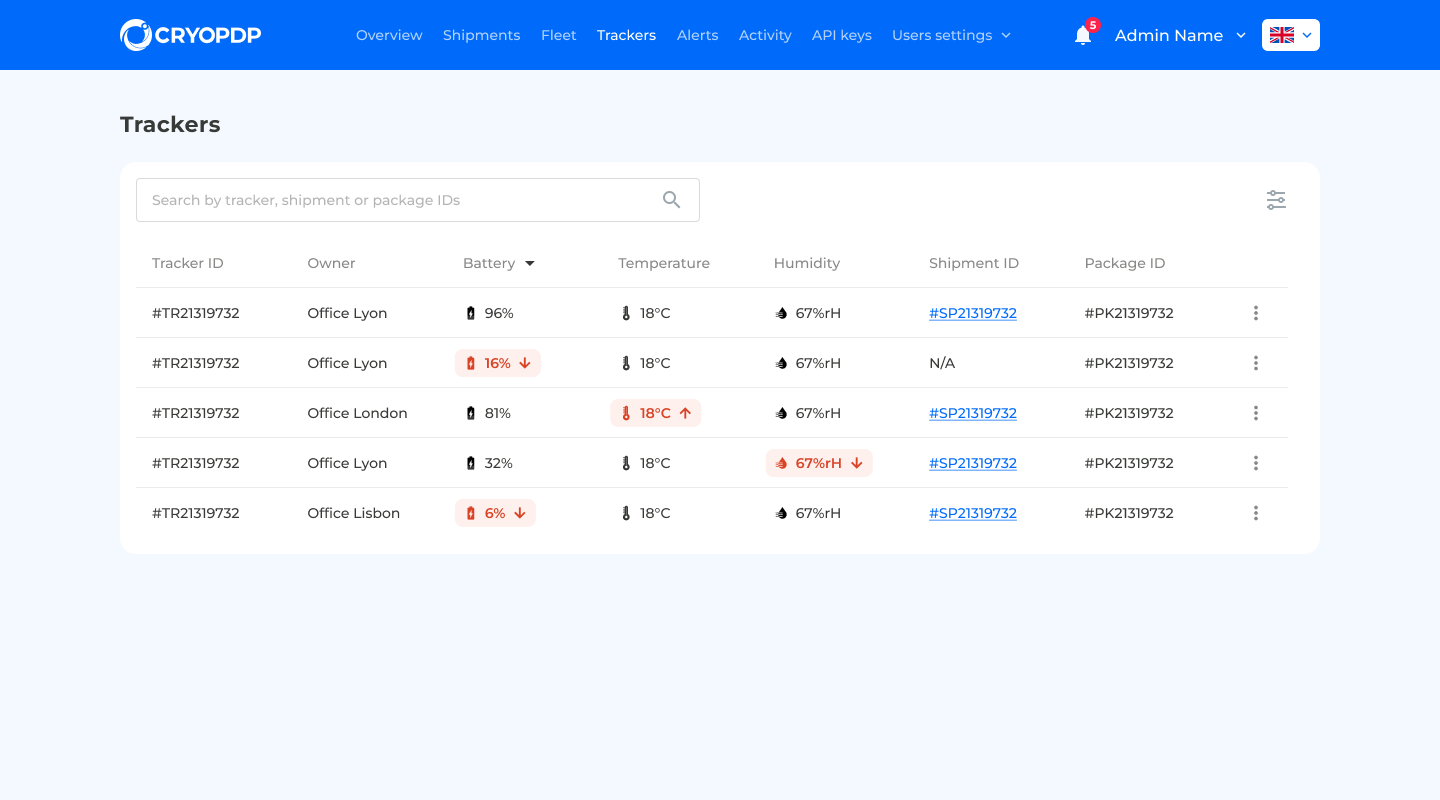
Task: Click the Office London owner cell
Action: (x=358, y=413)
